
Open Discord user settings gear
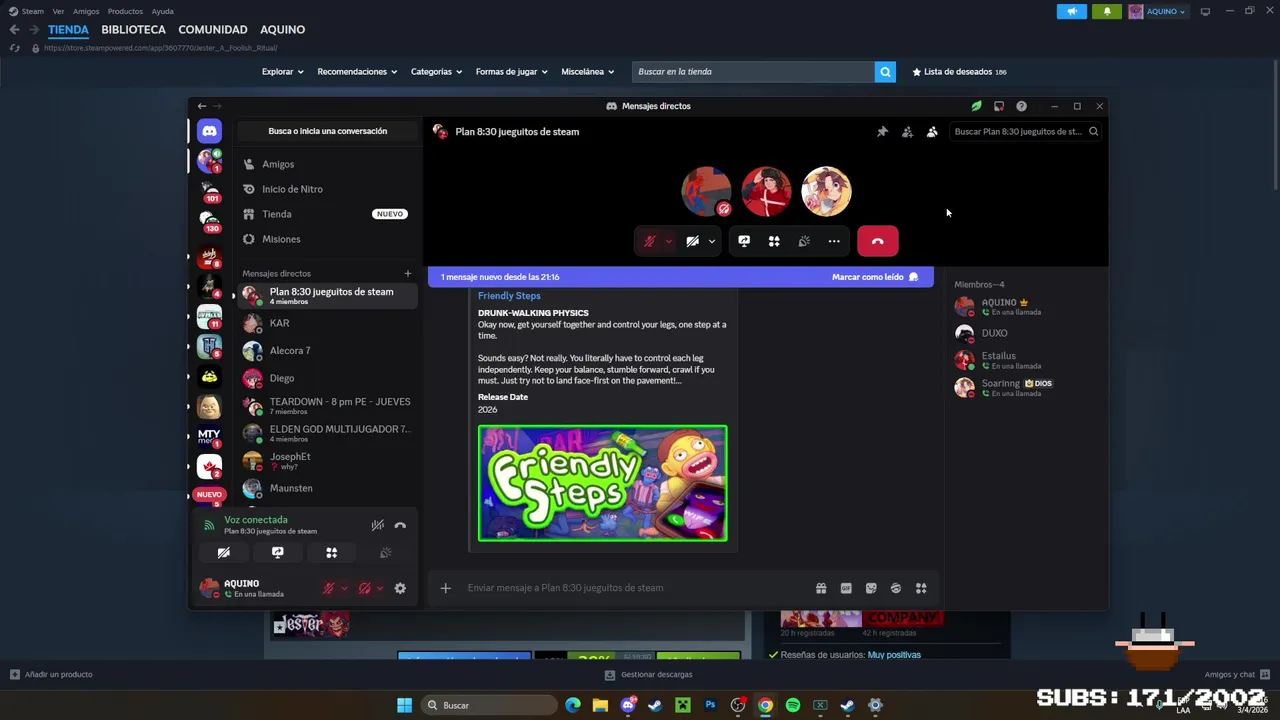(x=400, y=588)
